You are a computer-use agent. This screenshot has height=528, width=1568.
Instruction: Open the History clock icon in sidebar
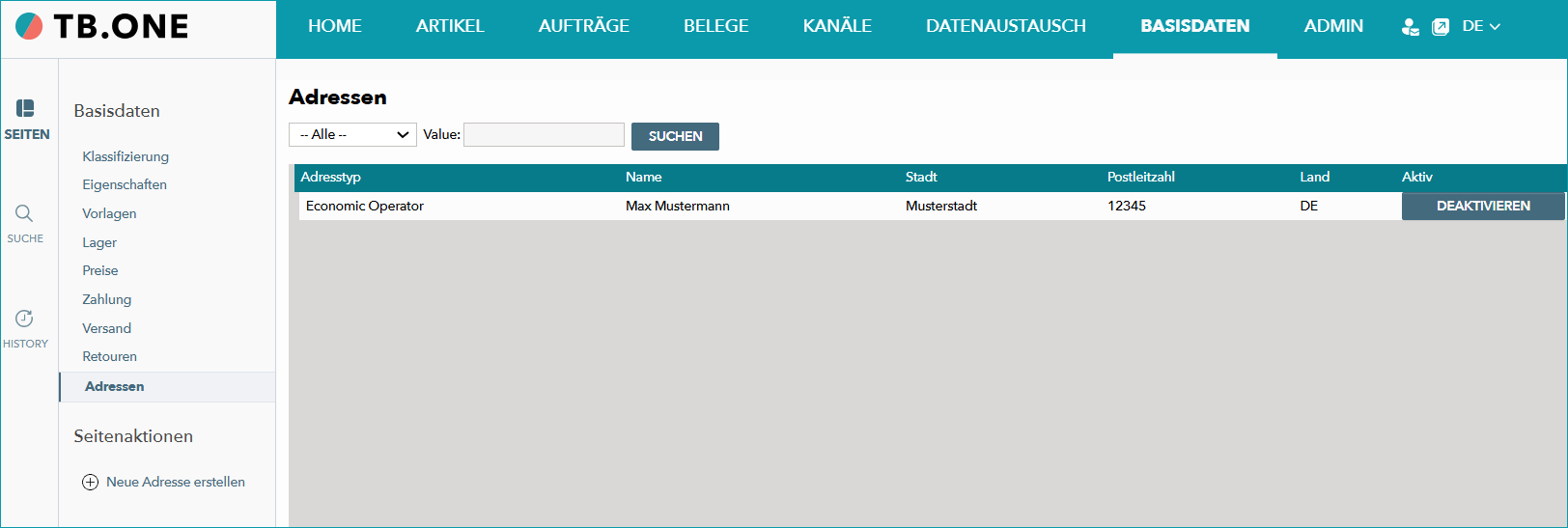24,319
